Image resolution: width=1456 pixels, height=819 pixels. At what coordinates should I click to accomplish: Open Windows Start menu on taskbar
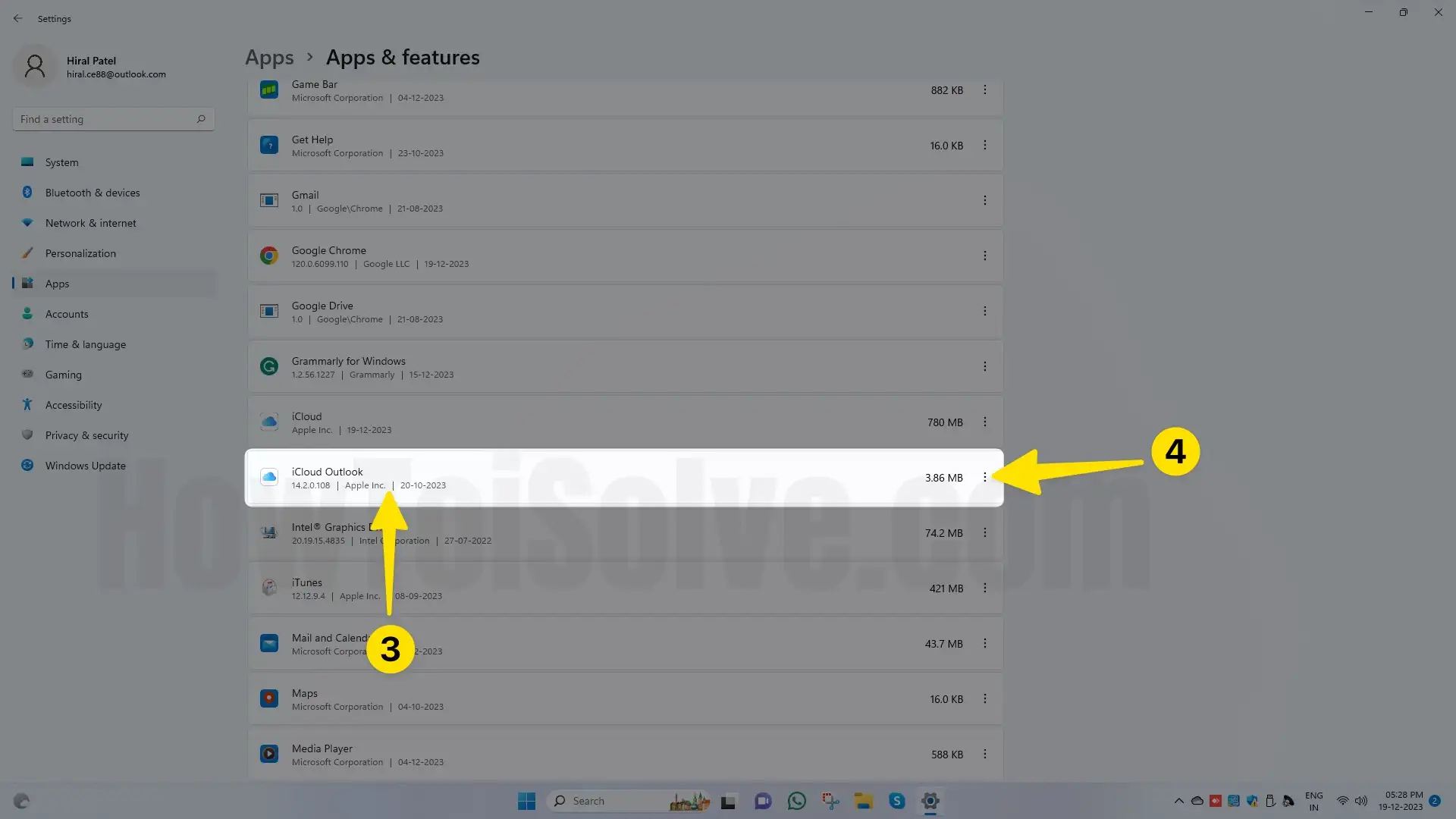pyautogui.click(x=526, y=801)
